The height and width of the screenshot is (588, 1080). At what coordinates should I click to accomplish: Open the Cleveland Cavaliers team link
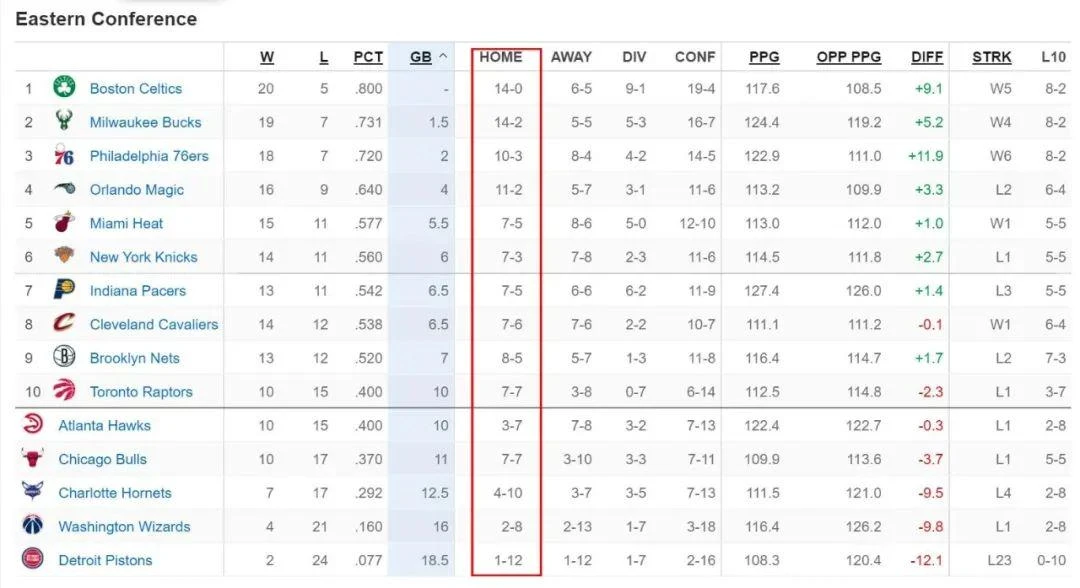click(154, 324)
